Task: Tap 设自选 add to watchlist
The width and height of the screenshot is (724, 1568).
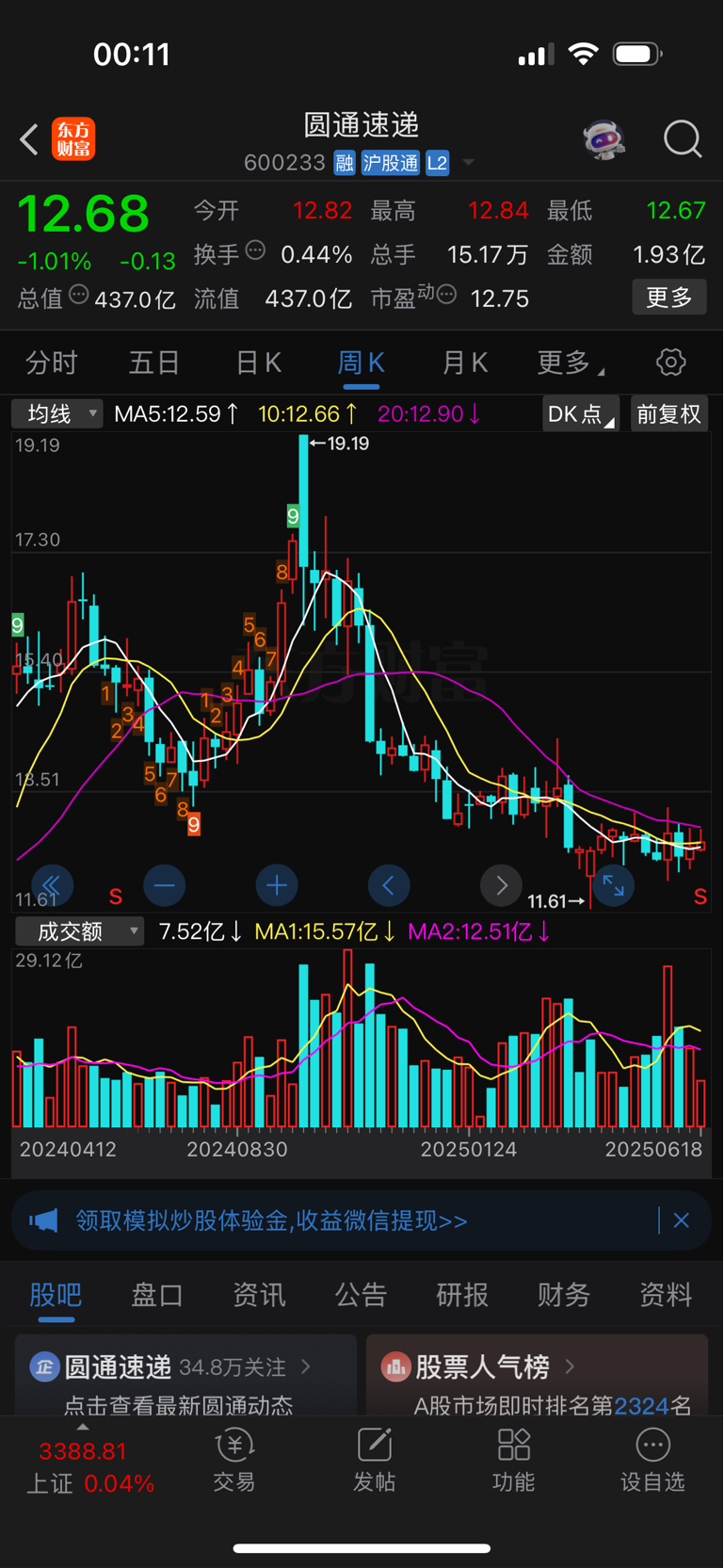Action: (x=652, y=1462)
